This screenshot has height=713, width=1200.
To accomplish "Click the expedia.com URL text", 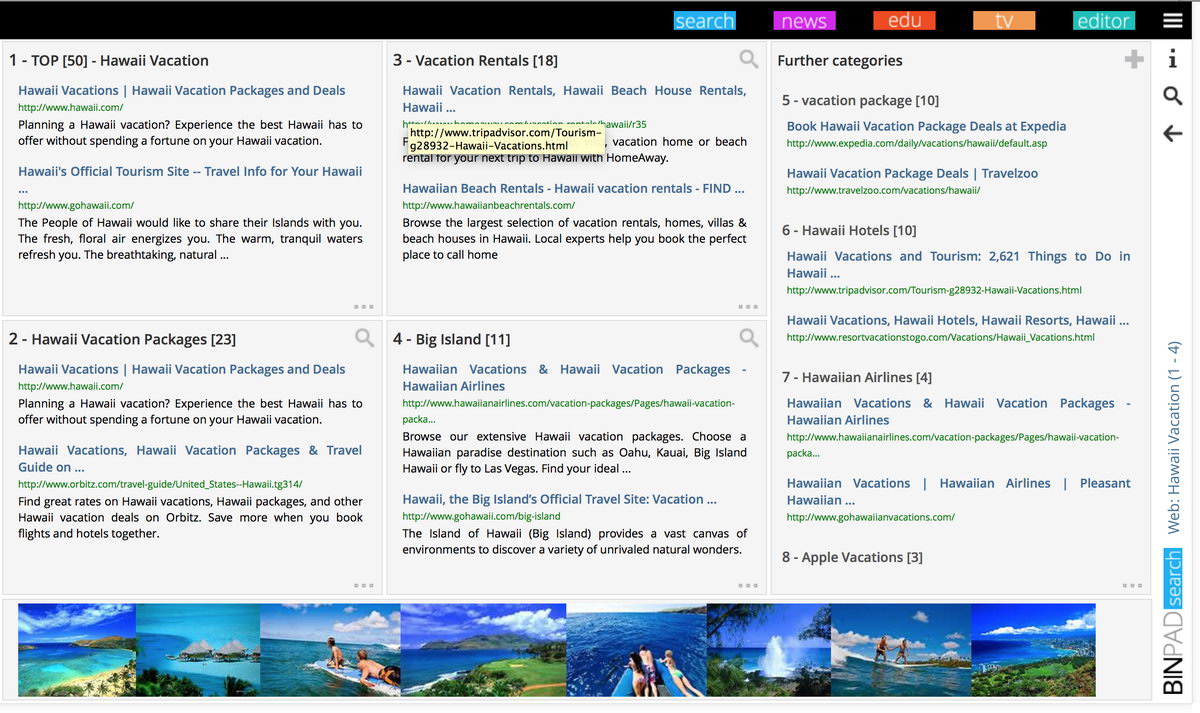I will 917,143.
